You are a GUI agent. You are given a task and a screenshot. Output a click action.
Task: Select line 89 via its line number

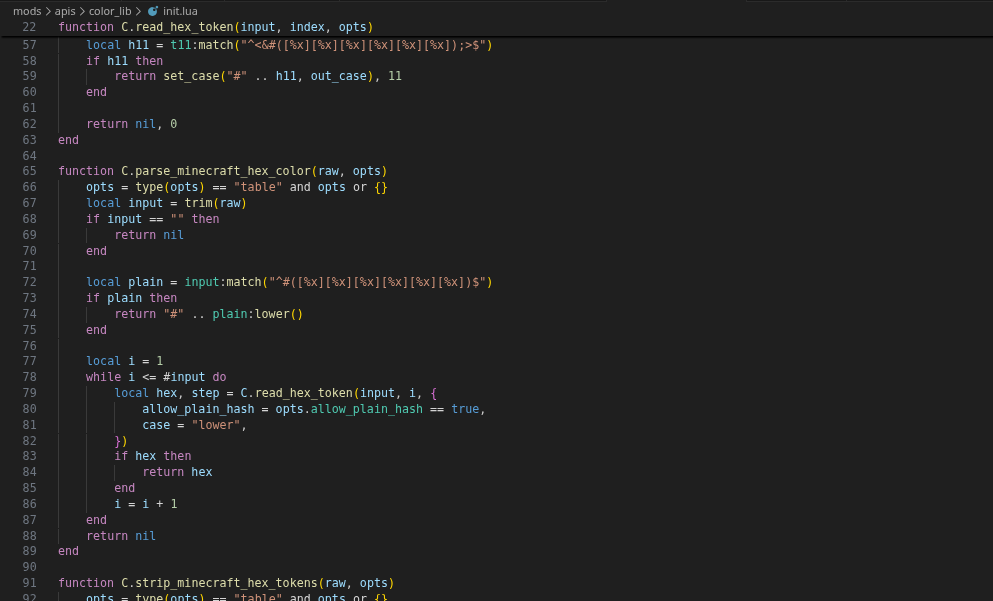click(x=28, y=551)
